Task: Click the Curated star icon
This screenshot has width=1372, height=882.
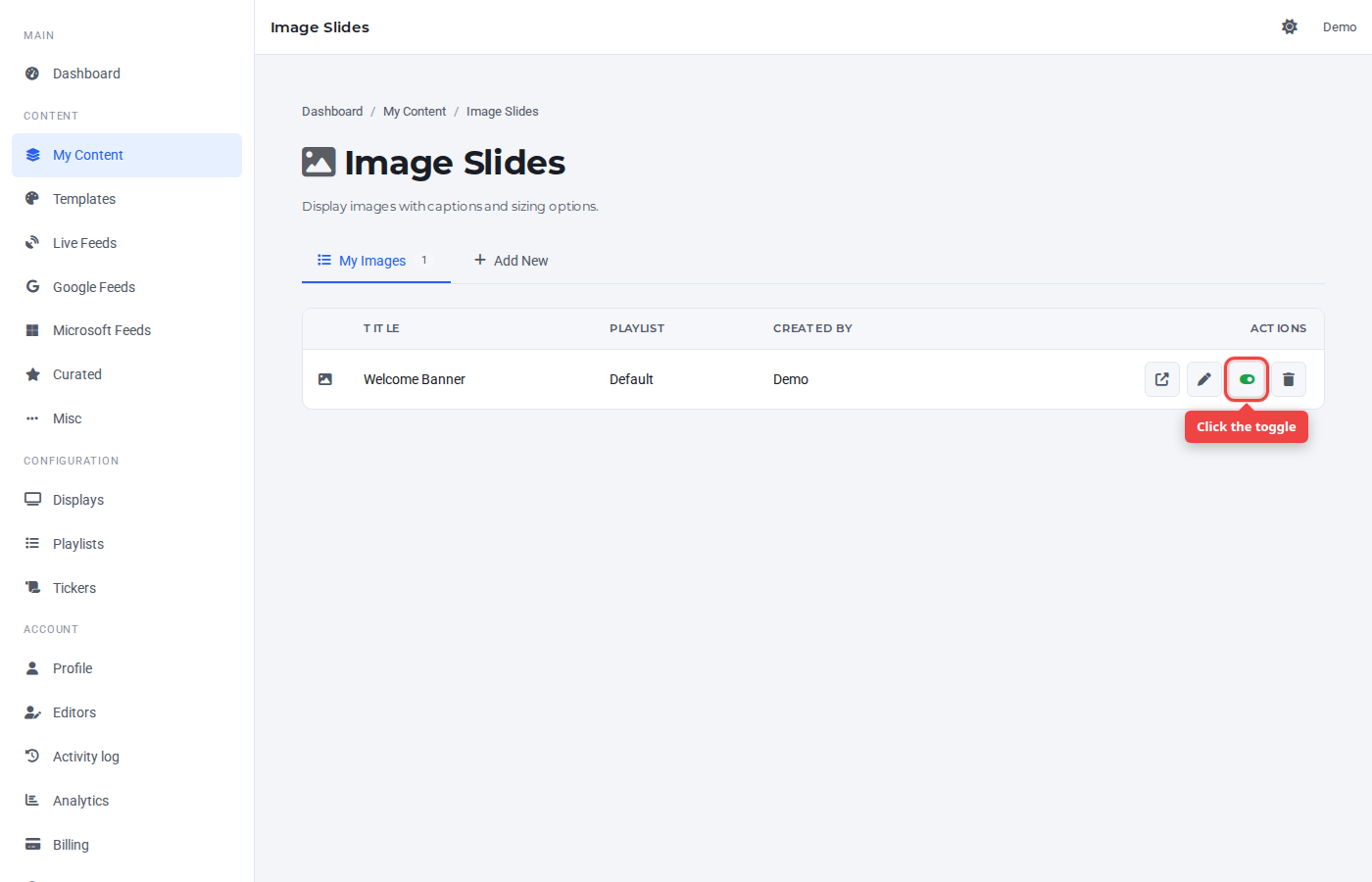Action: click(x=32, y=374)
